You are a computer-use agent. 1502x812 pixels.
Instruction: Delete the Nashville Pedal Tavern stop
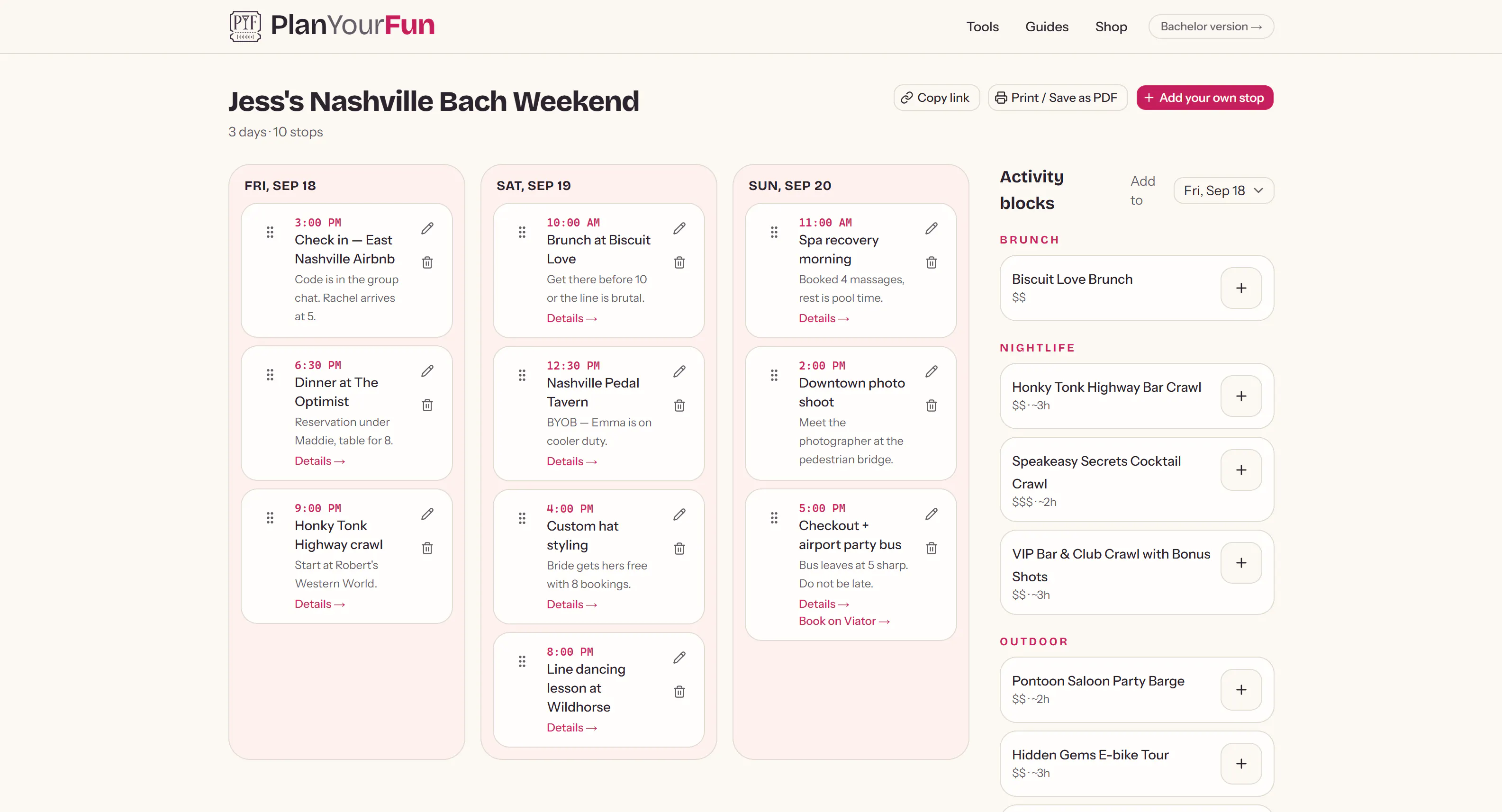coord(679,406)
